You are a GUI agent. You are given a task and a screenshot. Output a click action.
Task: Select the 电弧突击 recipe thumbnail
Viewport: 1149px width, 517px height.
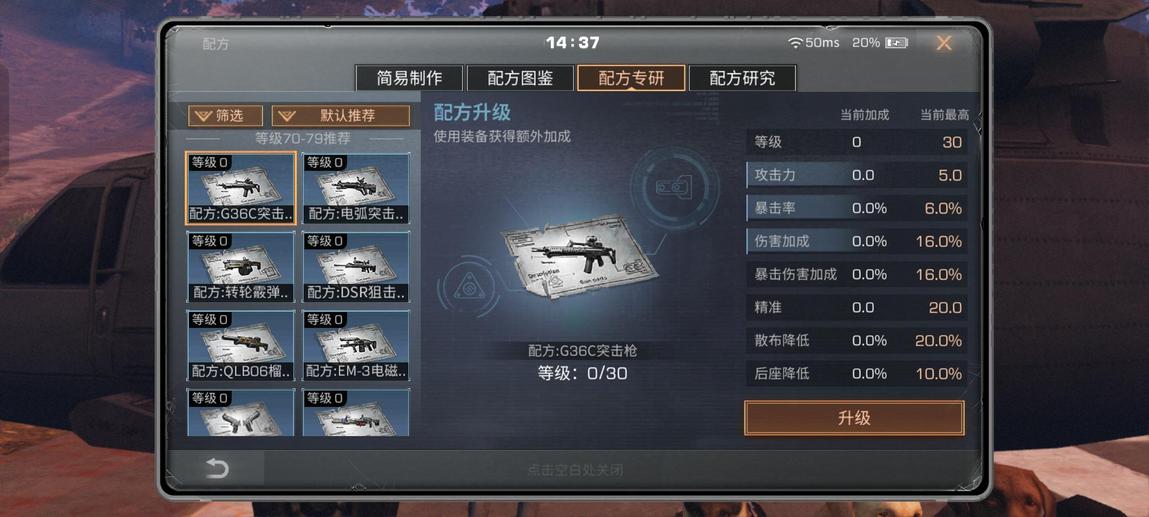355,187
